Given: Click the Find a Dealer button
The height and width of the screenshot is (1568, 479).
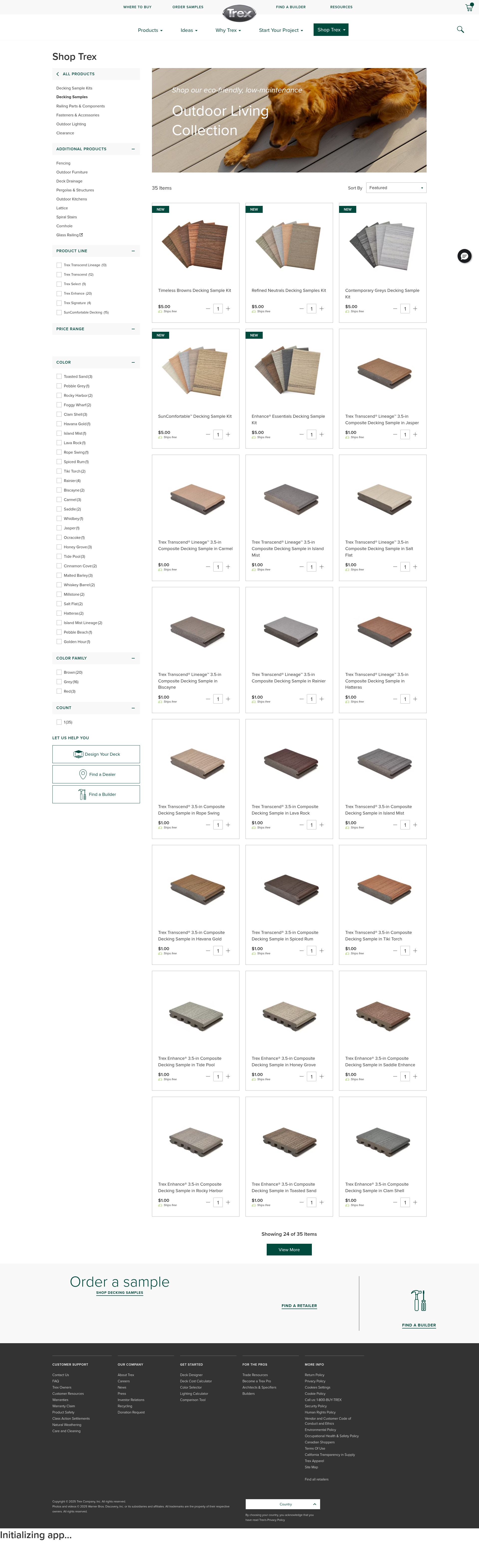Looking at the screenshot, I should pyautogui.click(x=96, y=774).
